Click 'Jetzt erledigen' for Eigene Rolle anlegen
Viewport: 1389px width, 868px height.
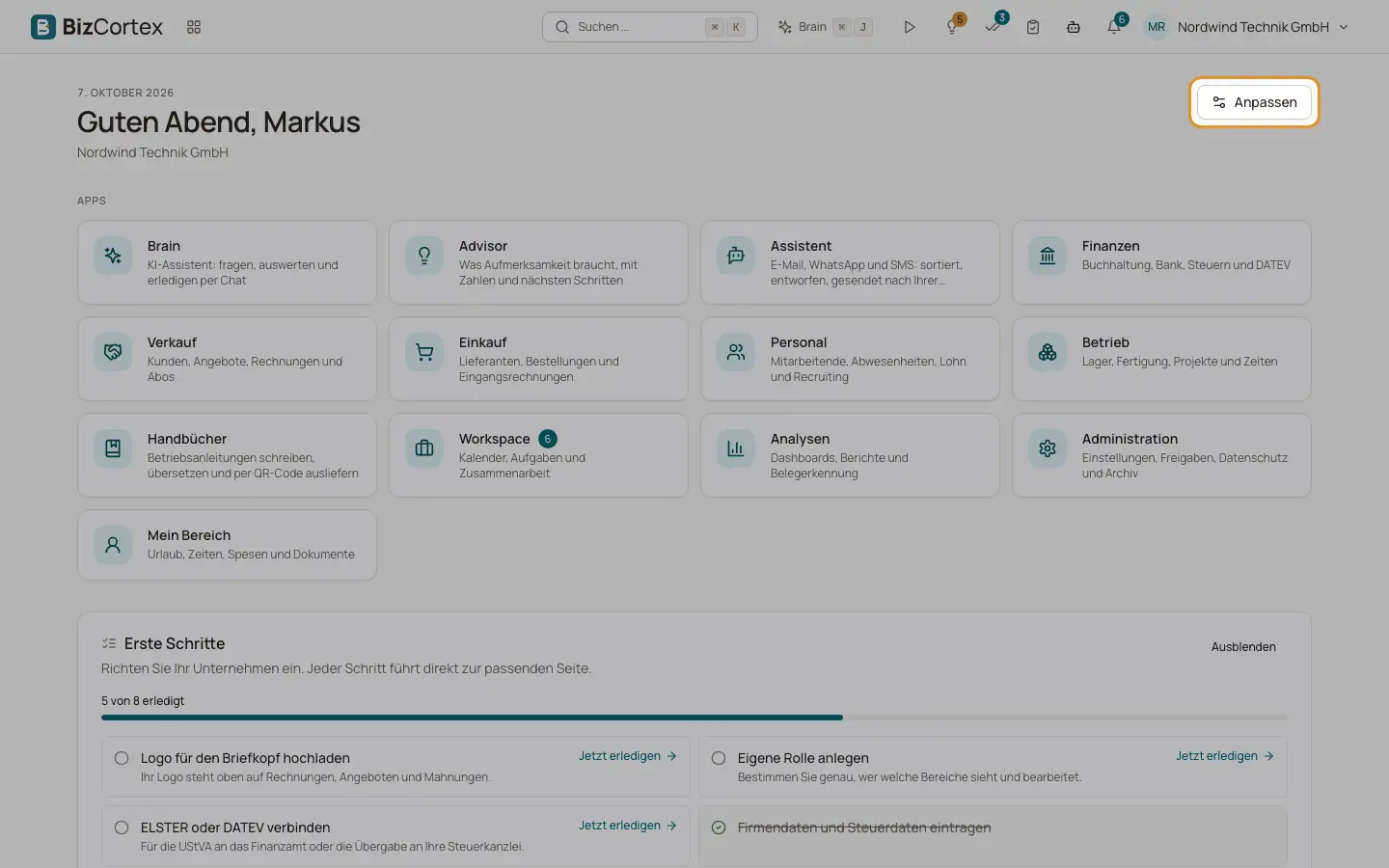1225,756
